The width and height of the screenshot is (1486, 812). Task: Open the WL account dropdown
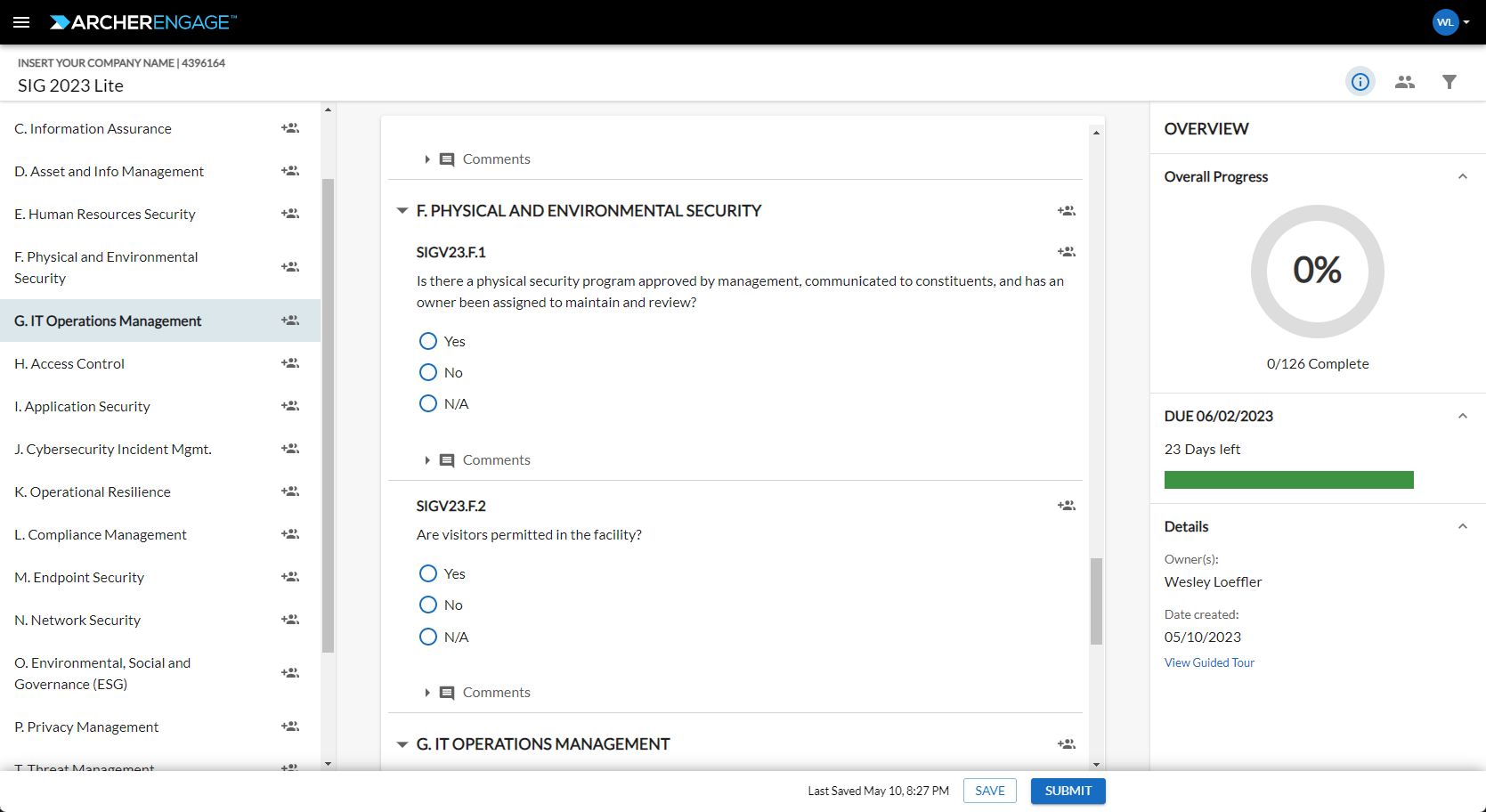pyautogui.click(x=1451, y=21)
